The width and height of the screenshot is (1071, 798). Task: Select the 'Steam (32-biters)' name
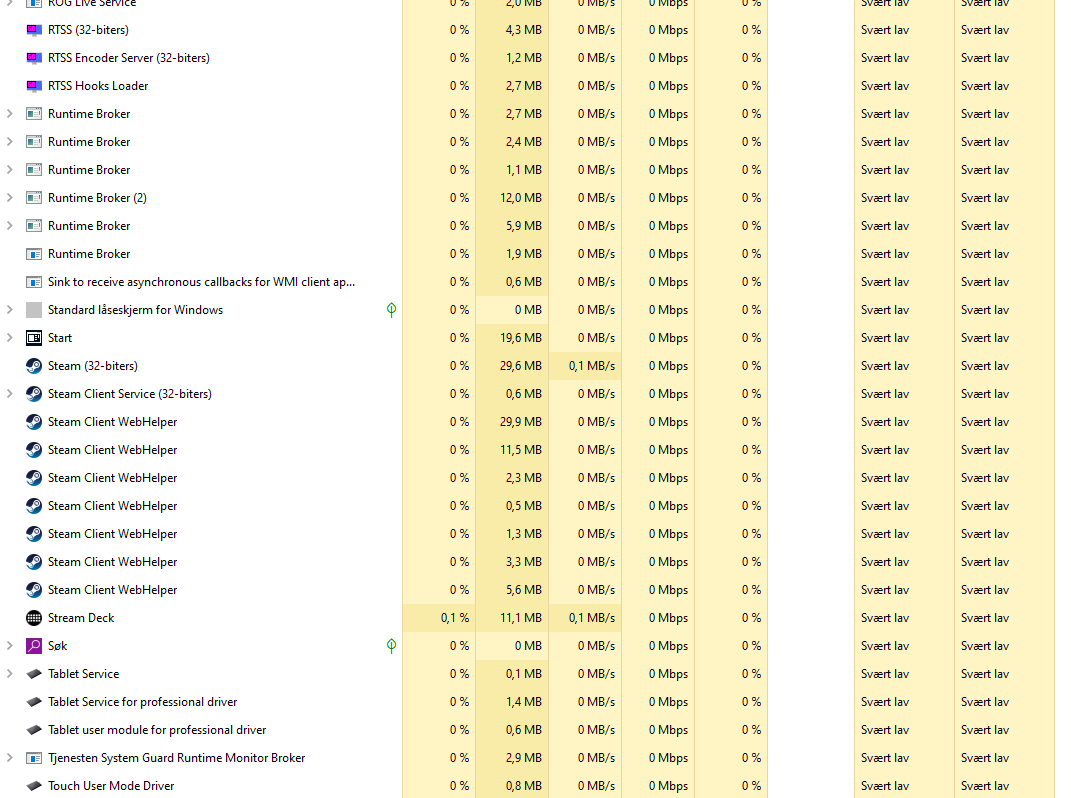click(93, 366)
